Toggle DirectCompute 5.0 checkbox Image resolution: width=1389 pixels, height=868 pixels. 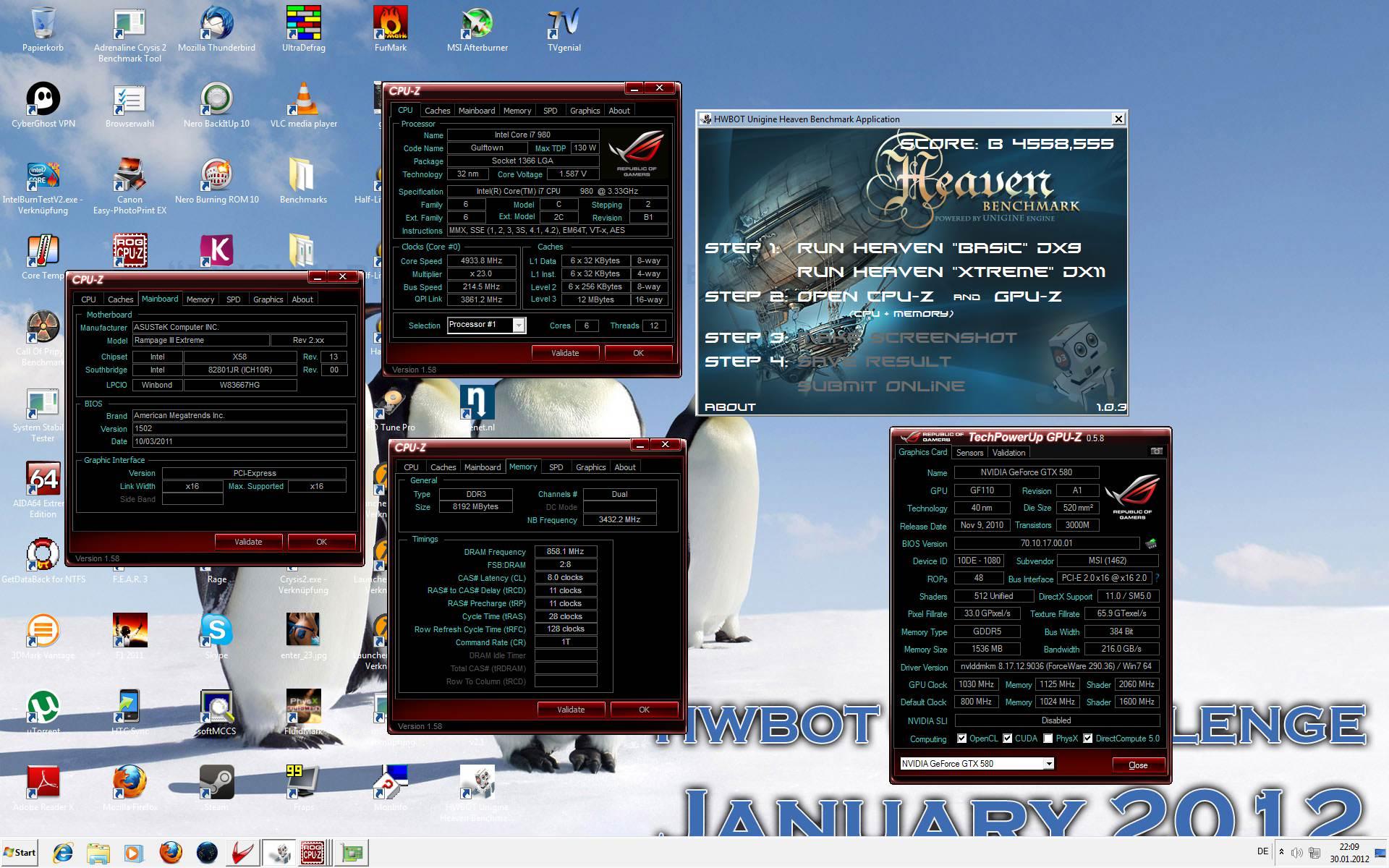click(x=1087, y=739)
